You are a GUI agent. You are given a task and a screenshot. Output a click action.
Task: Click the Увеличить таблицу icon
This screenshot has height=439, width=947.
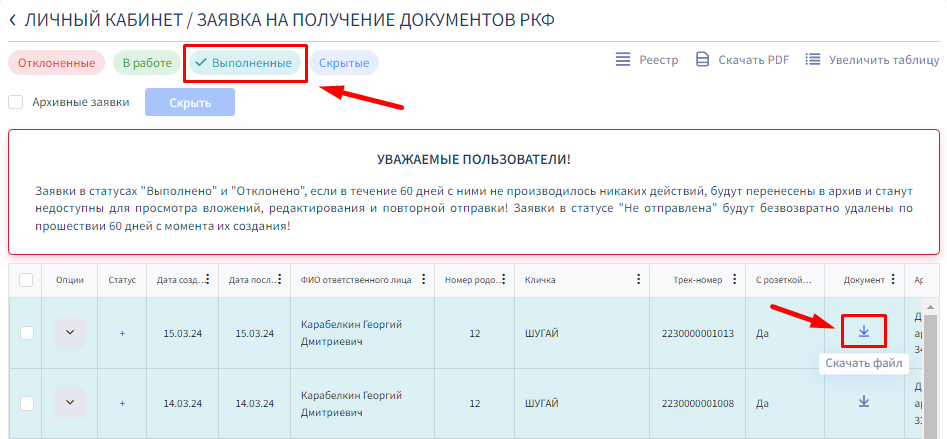(813, 60)
